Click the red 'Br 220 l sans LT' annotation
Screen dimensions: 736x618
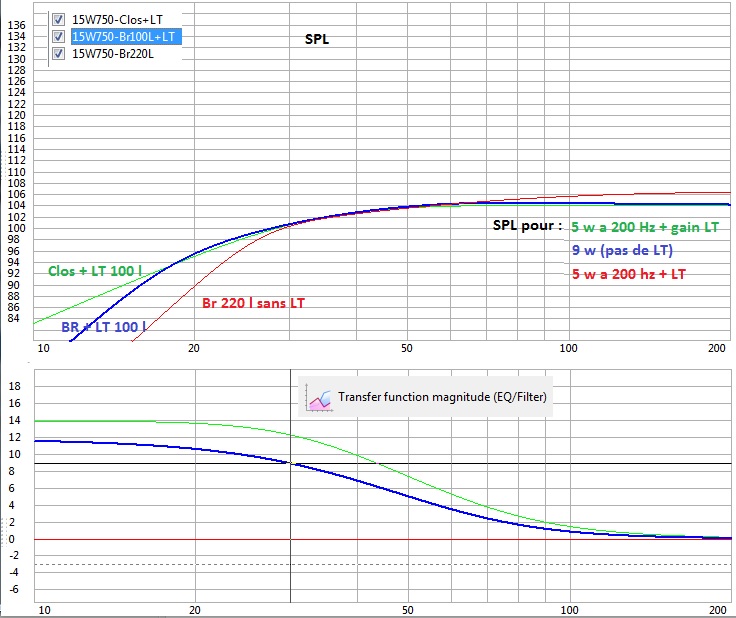253,303
